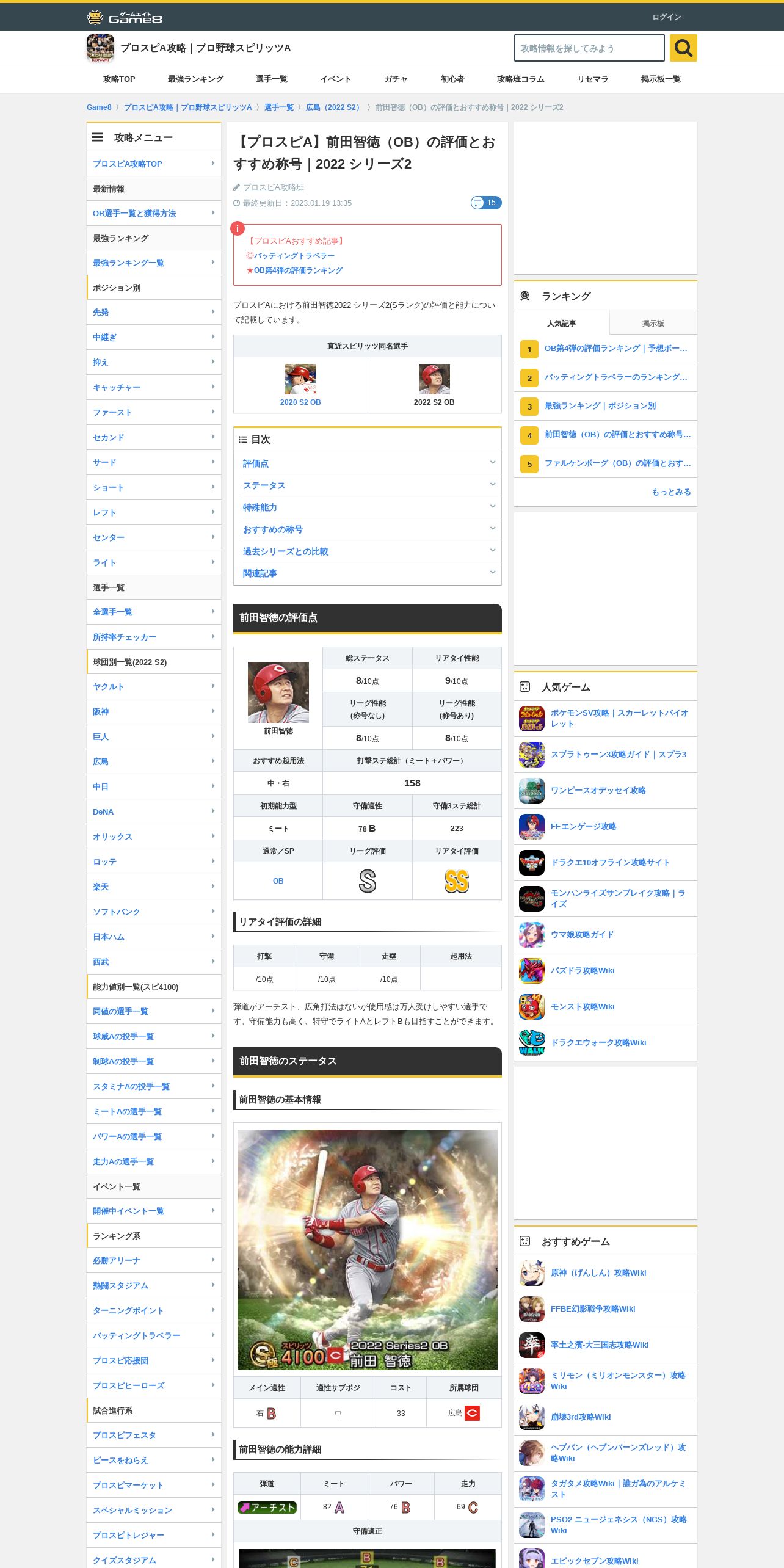
Task: Click the yellow search magnifier button
Action: [x=683, y=48]
